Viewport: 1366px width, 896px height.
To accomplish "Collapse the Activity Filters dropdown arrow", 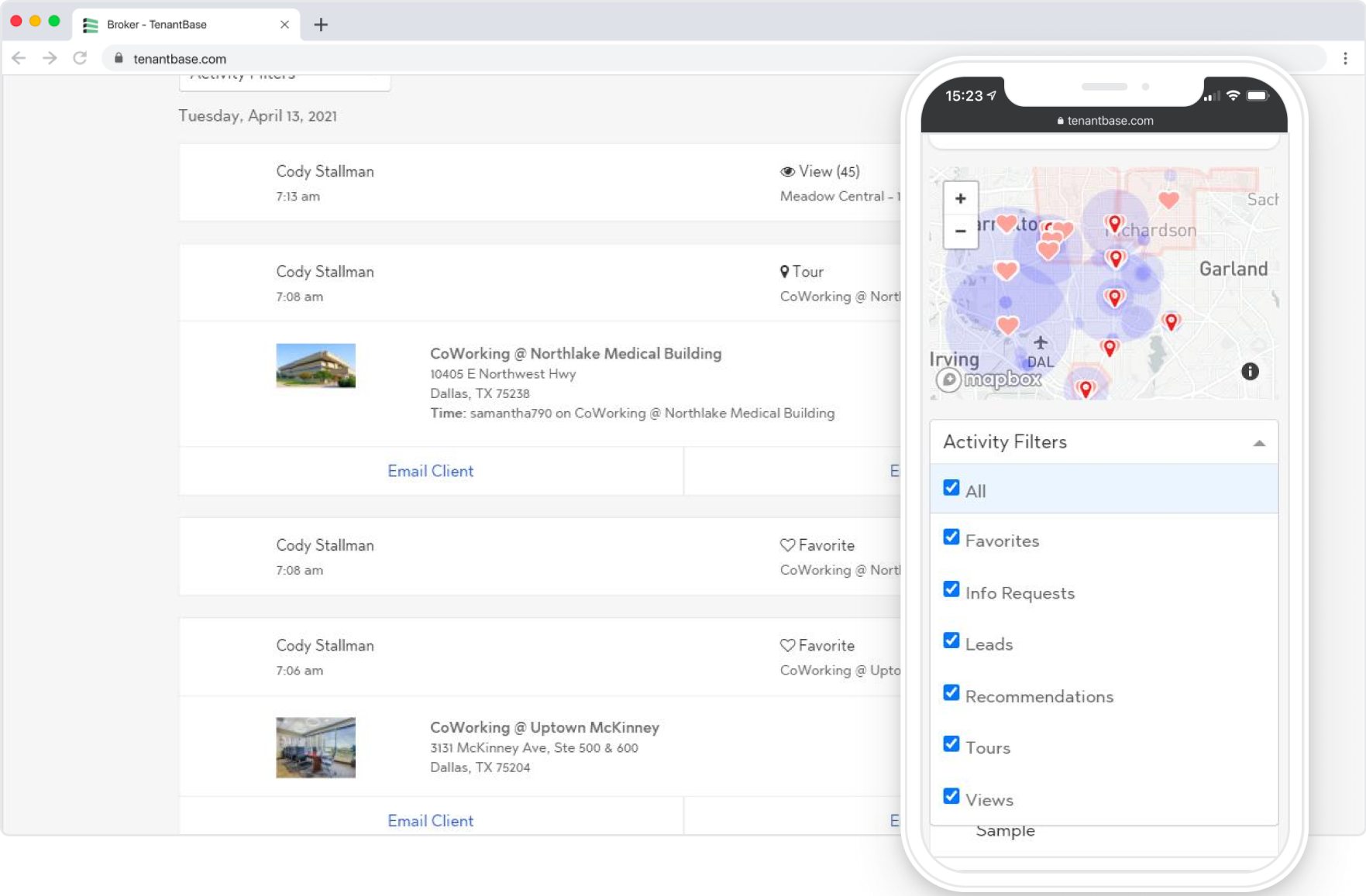I will [x=1258, y=443].
